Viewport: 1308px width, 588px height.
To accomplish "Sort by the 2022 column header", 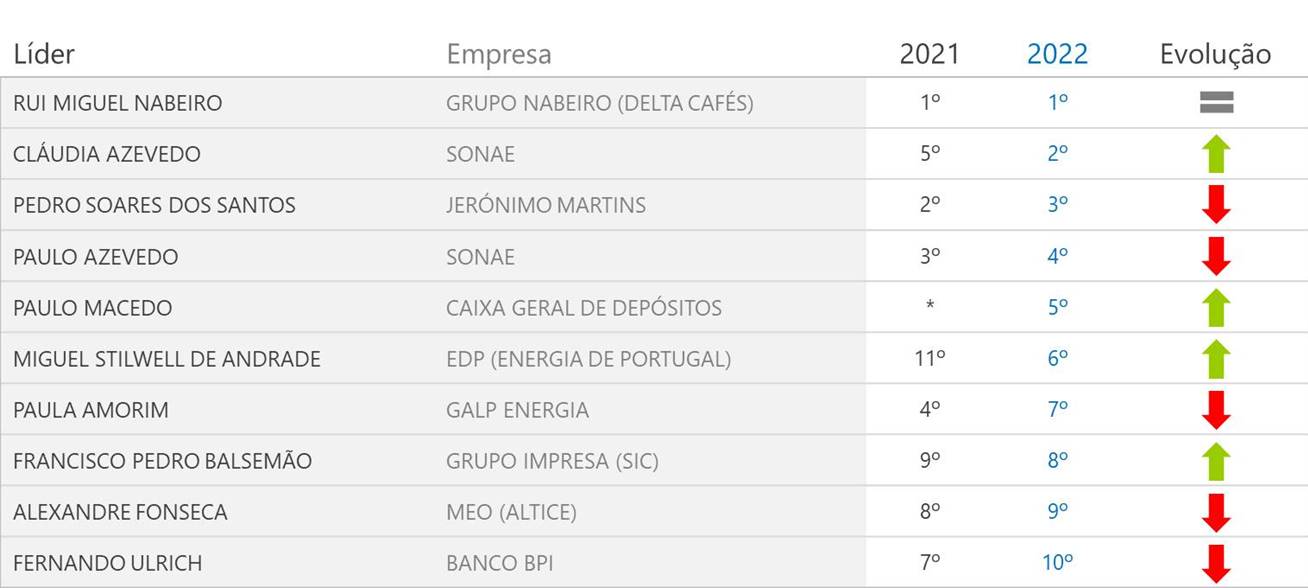I will 1057,54.
